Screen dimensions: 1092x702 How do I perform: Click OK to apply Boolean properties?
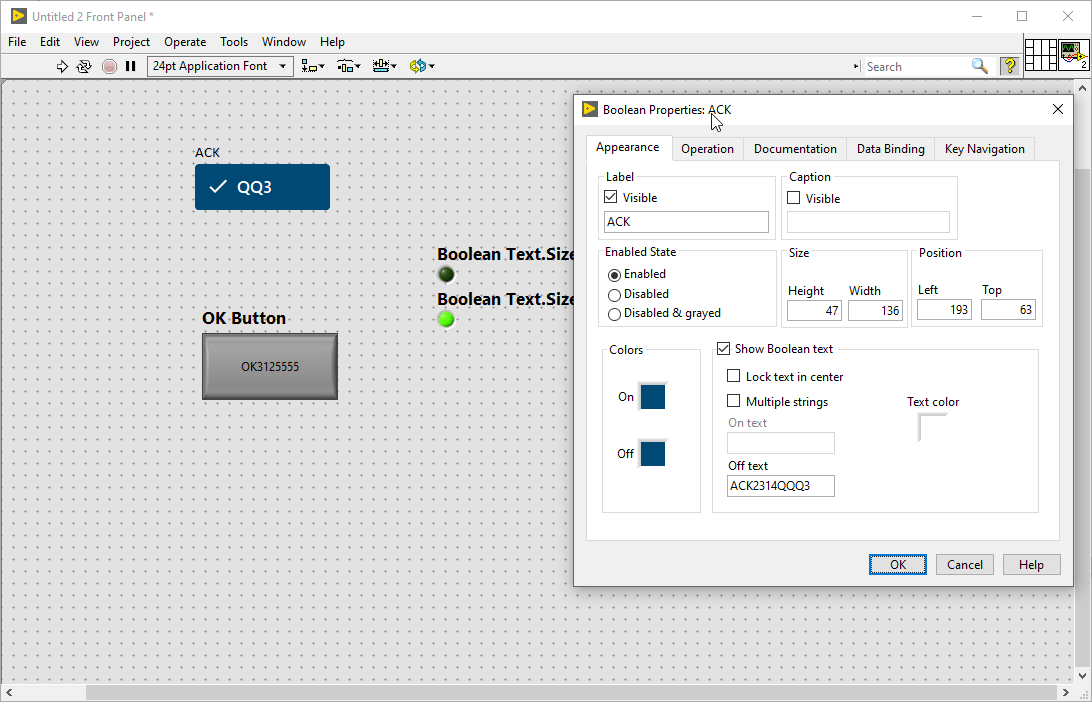coord(897,564)
